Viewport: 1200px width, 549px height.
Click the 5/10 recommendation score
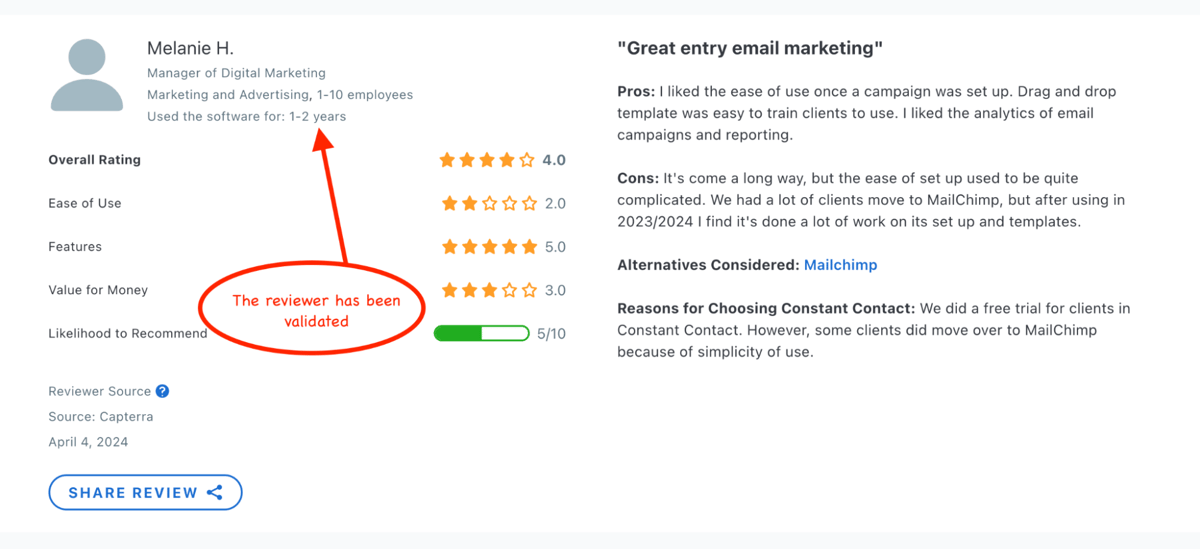551,334
